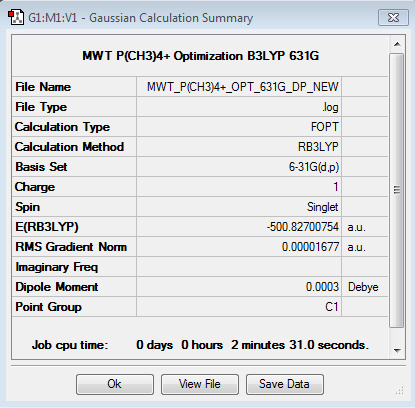Image resolution: width=415 pixels, height=408 pixels.
Task: Click the RMS Gradient Norm row label
Action: (x=71, y=247)
